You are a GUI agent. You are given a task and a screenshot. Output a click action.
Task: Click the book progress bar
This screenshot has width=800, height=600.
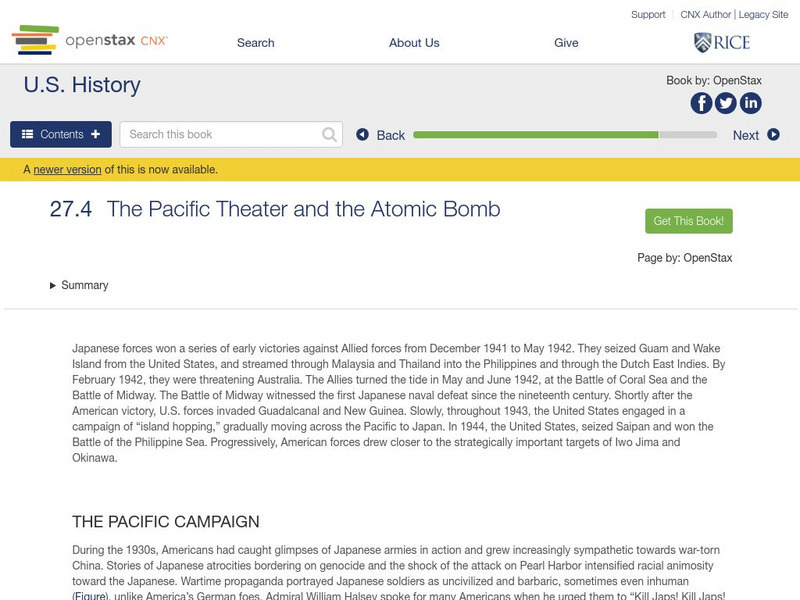tap(565, 135)
